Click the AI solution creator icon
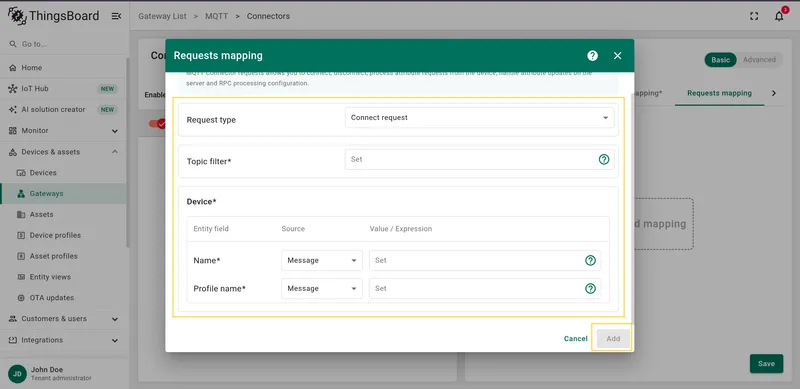The image size is (800, 389). click(13, 110)
